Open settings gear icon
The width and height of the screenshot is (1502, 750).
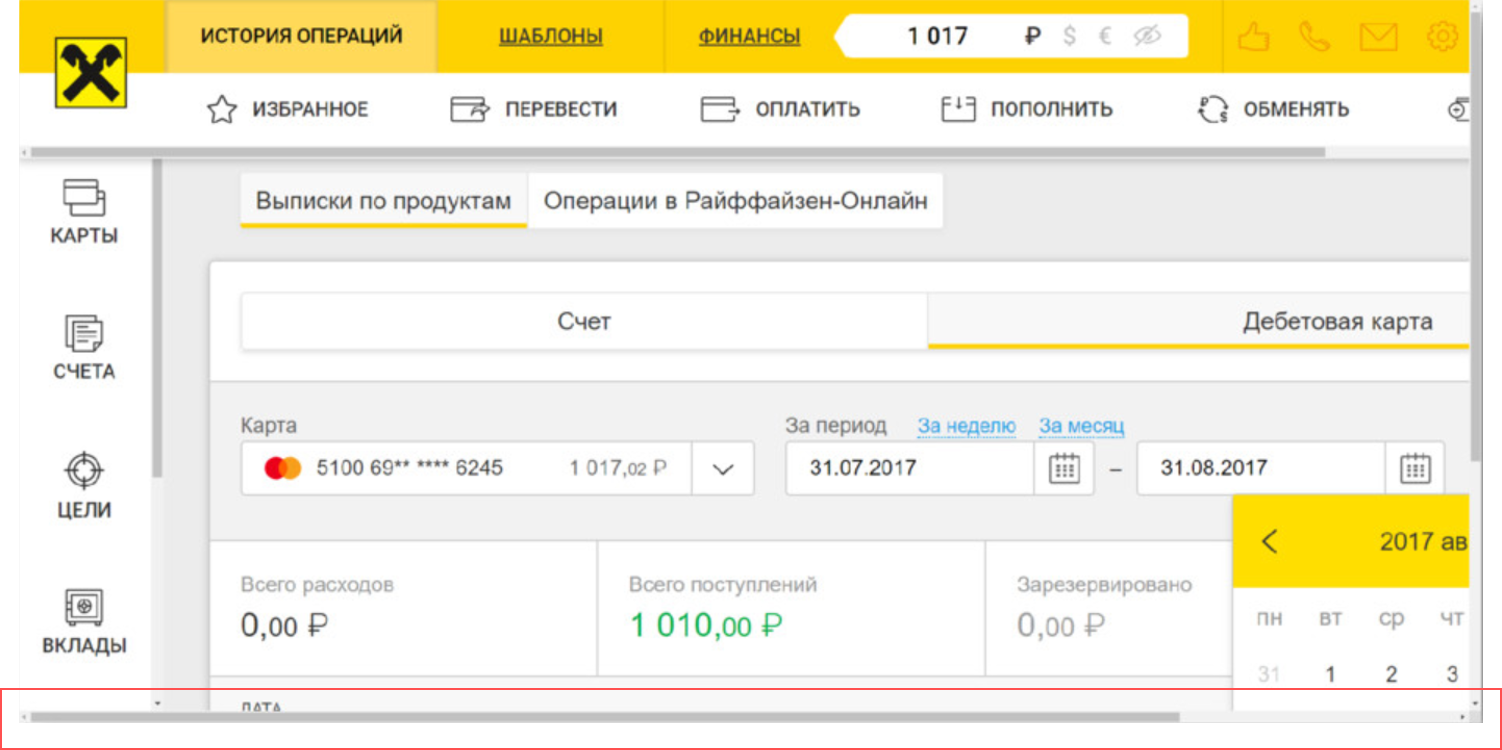pos(1442,37)
